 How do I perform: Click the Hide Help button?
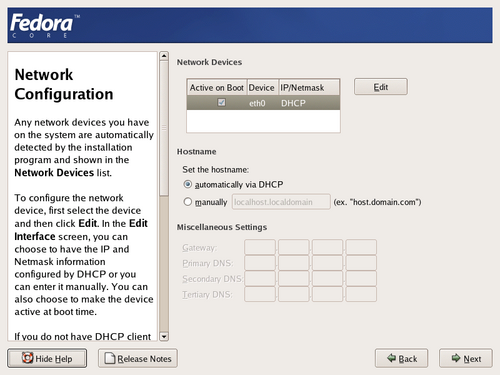click(x=47, y=358)
